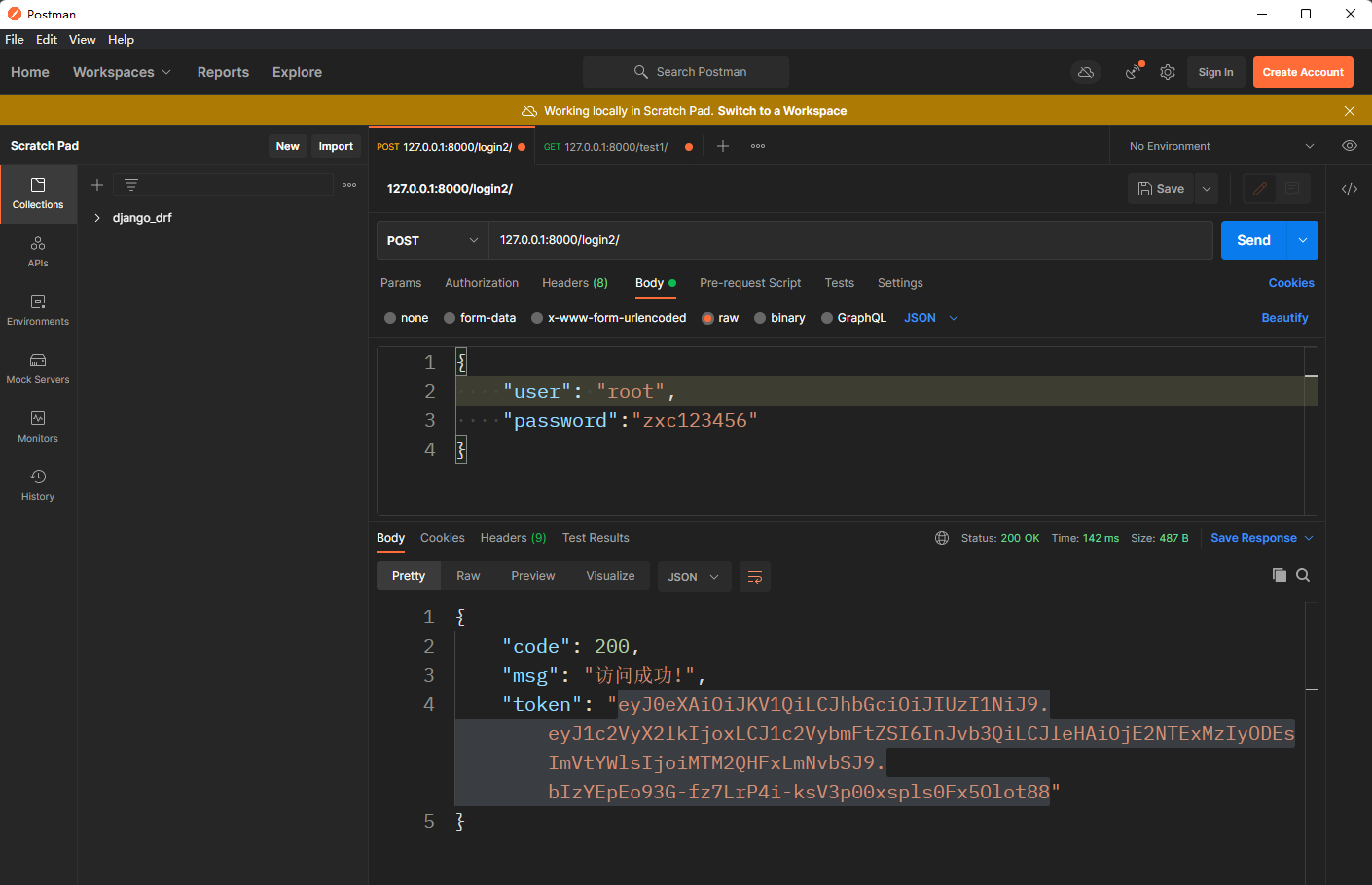Viewport: 1372px width, 885px height.
Task: Open the Collections sidebar panel
Action: pyautogui.click(x=38, y=194)
